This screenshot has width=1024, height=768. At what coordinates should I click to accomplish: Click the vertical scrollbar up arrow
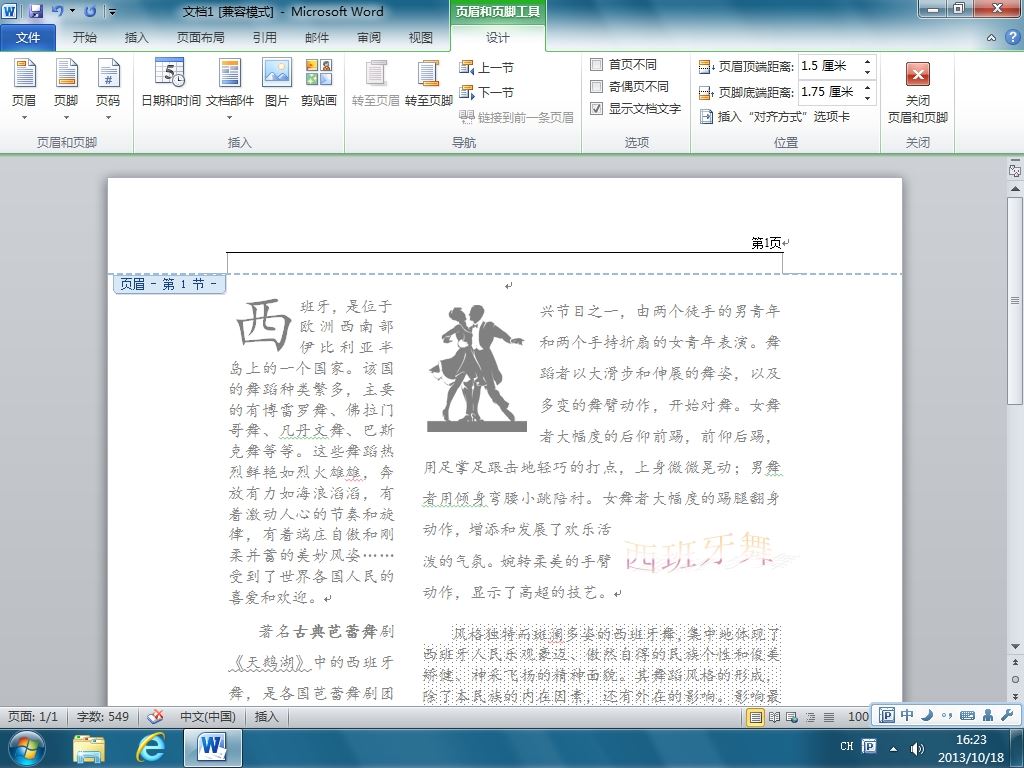tap(1015, 189)
